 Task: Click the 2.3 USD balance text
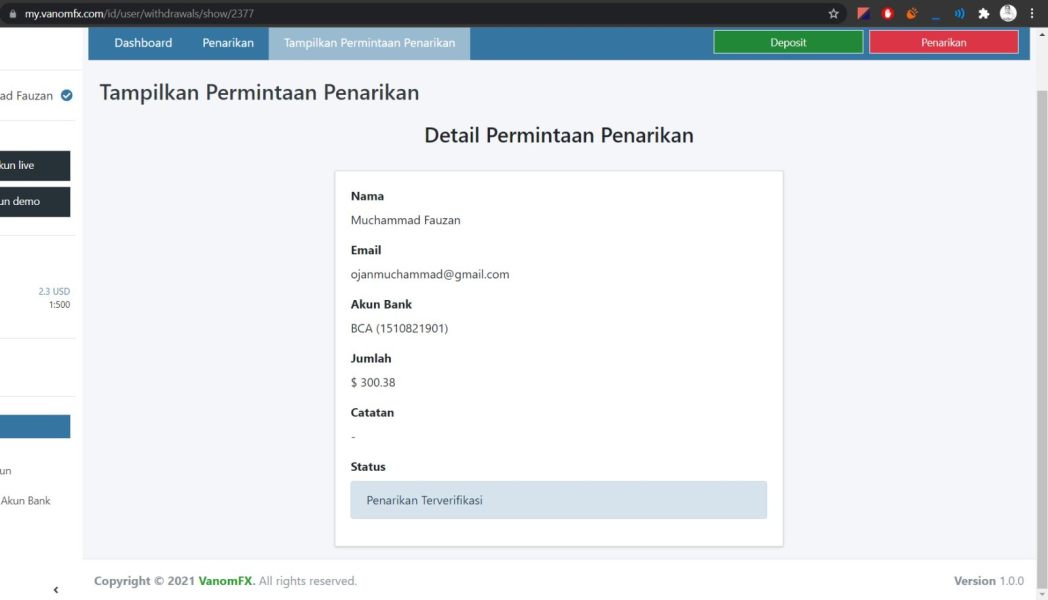[x=53, y=291]
